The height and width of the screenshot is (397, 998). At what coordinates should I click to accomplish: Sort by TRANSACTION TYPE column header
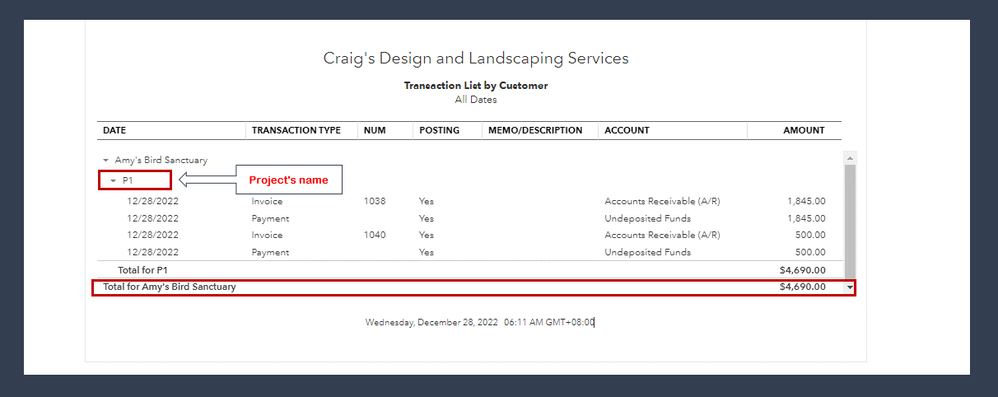coord(296,130)
